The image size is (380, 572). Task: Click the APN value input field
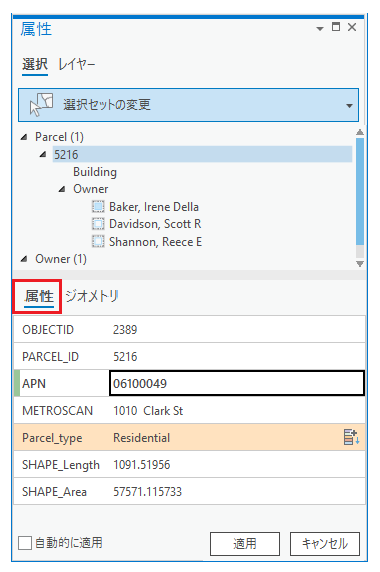[237, 383]
